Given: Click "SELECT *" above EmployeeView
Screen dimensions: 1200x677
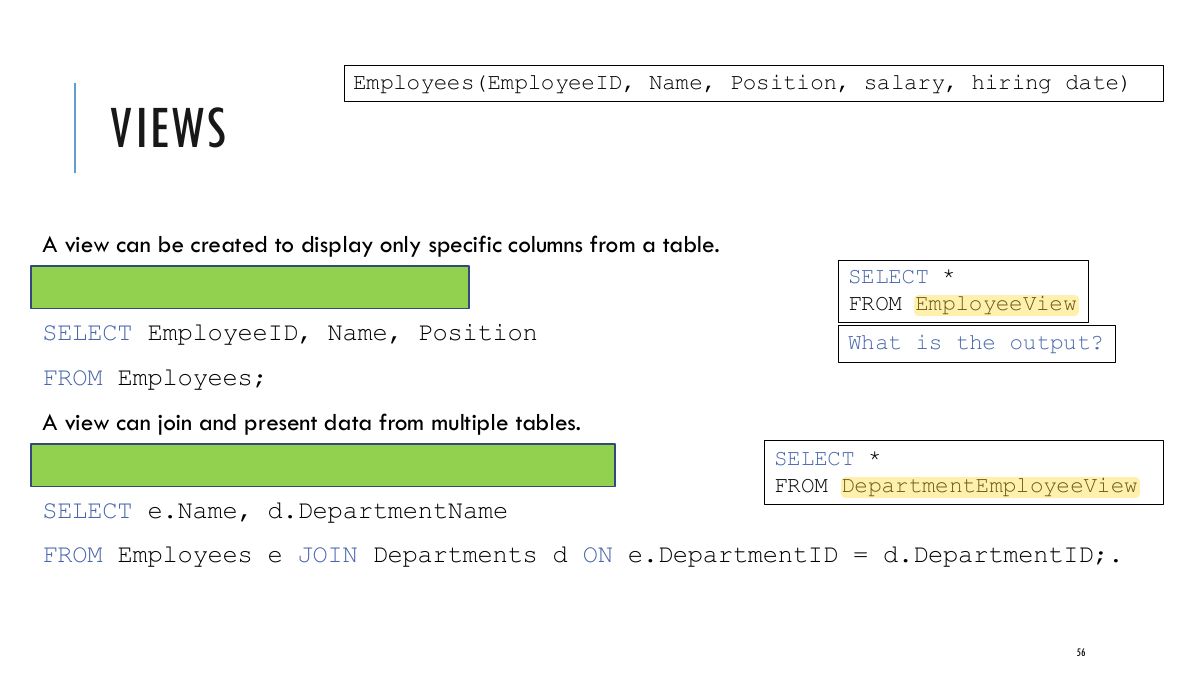Looking at the screenshot, I should [x=902, y=277].
